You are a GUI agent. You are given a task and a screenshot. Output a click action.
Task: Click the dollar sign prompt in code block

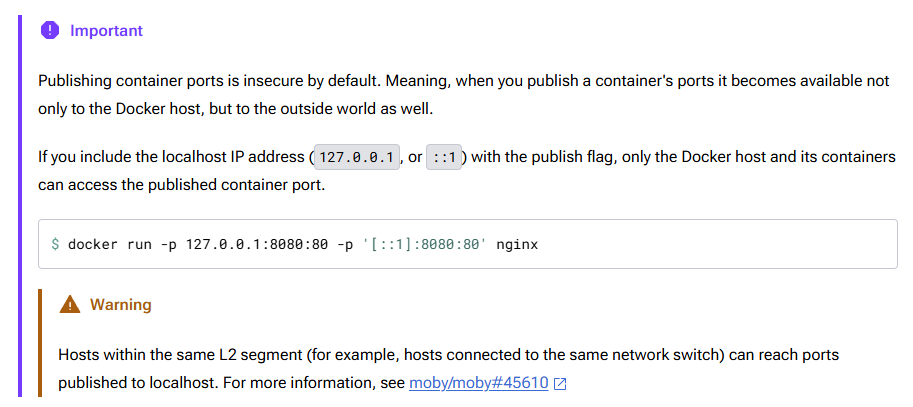[56, 244]
